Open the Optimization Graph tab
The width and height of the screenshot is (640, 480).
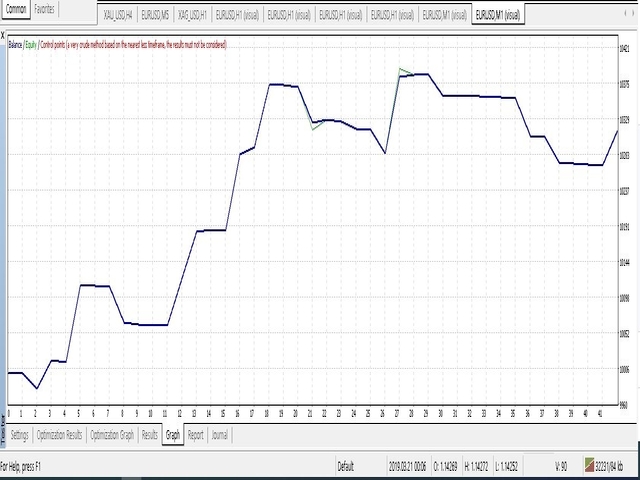coord(112,435)
